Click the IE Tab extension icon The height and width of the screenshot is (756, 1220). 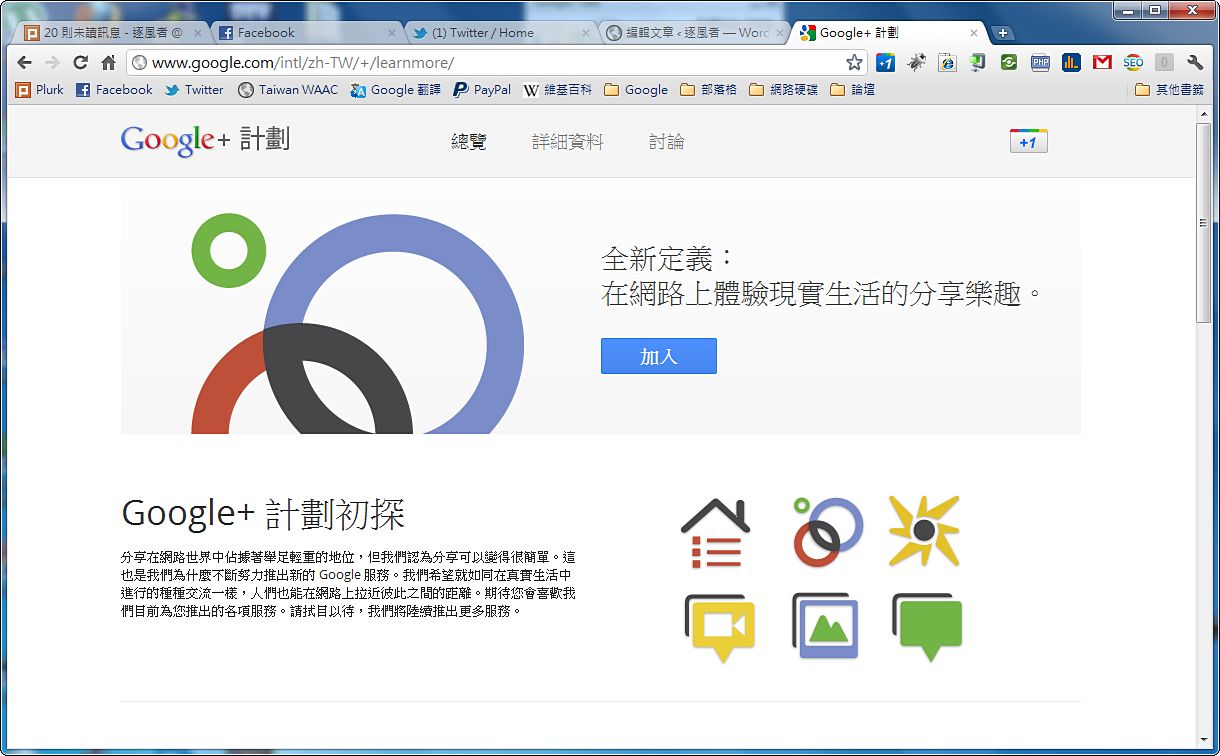[947, 63]
